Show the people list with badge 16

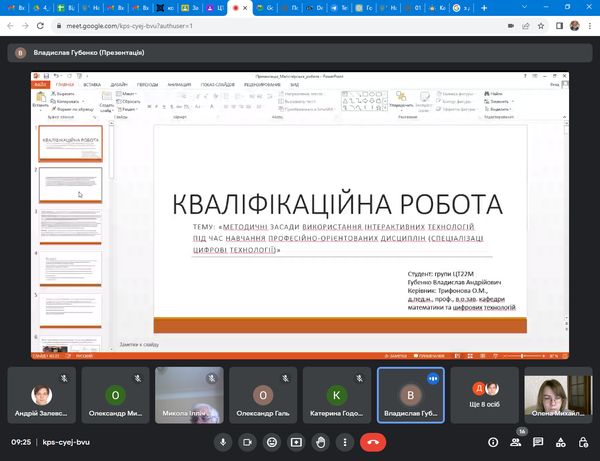pyautogui.click(x=516, y=441)
